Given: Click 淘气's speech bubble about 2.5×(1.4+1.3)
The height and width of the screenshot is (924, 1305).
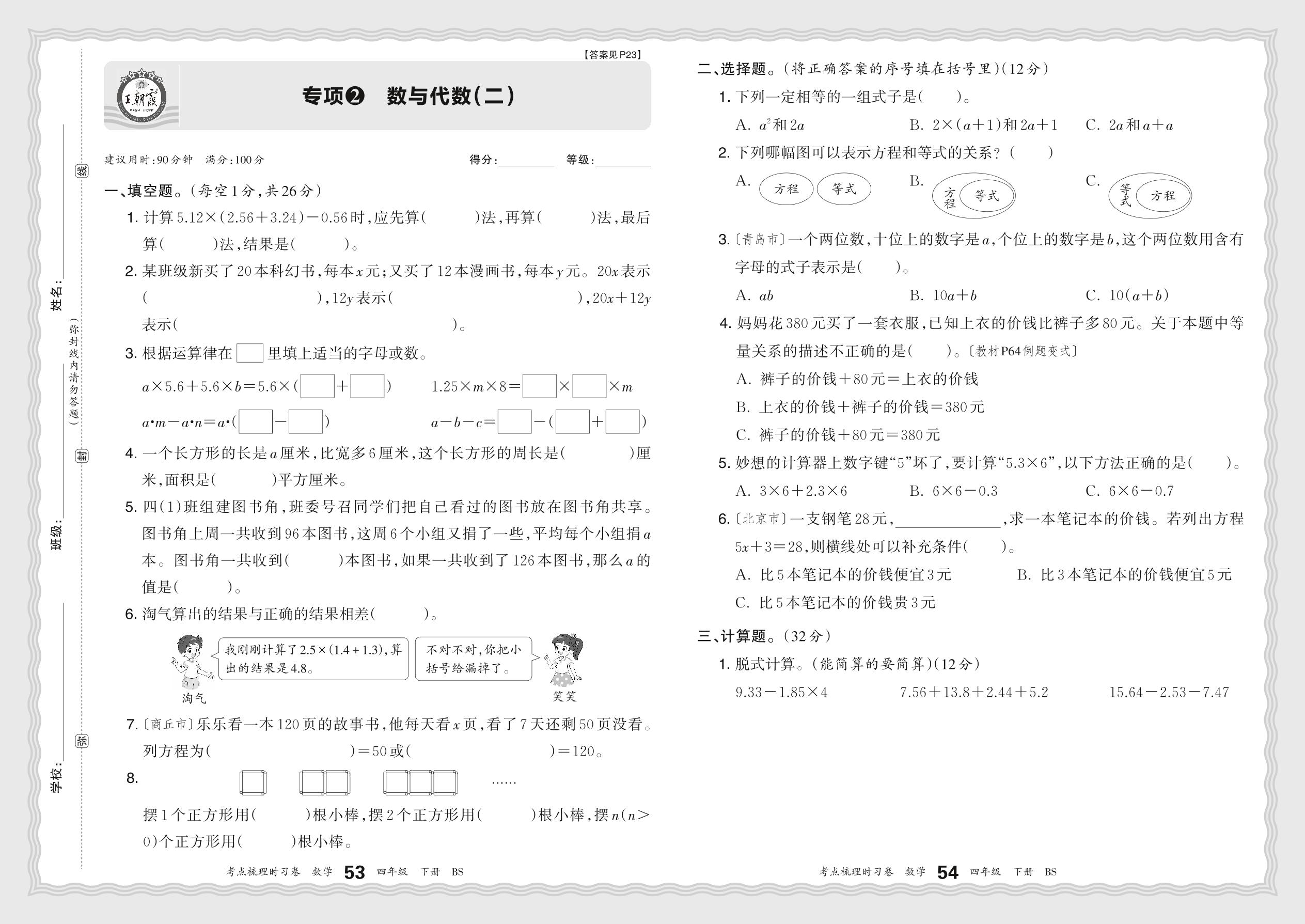Looking at the screenshot, I should [x=313, y=659].
